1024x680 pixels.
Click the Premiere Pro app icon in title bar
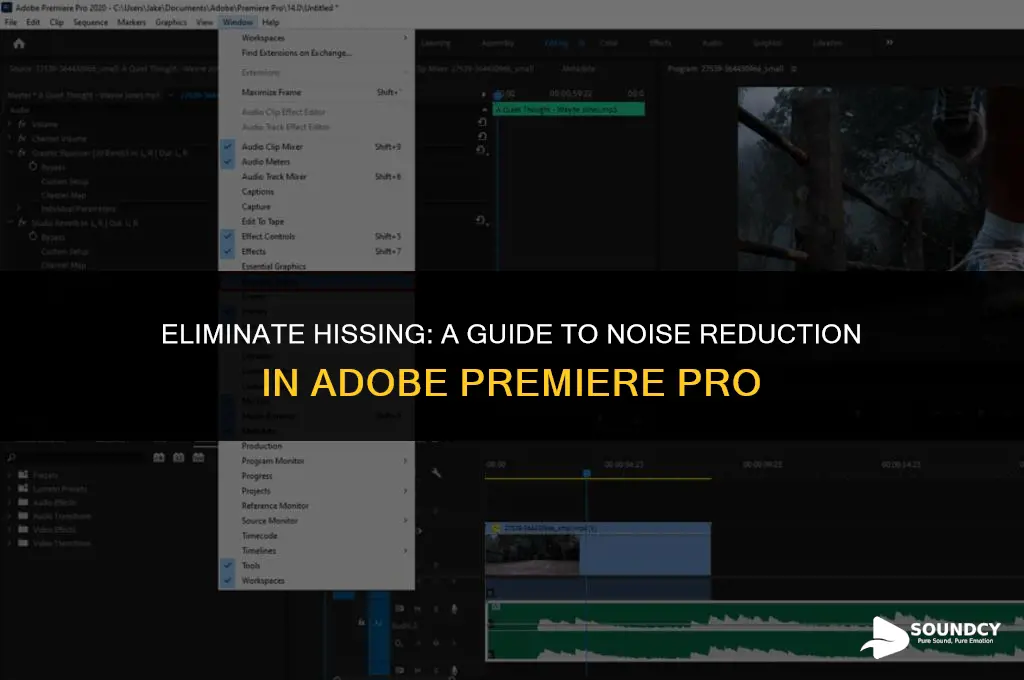point(7,8)
